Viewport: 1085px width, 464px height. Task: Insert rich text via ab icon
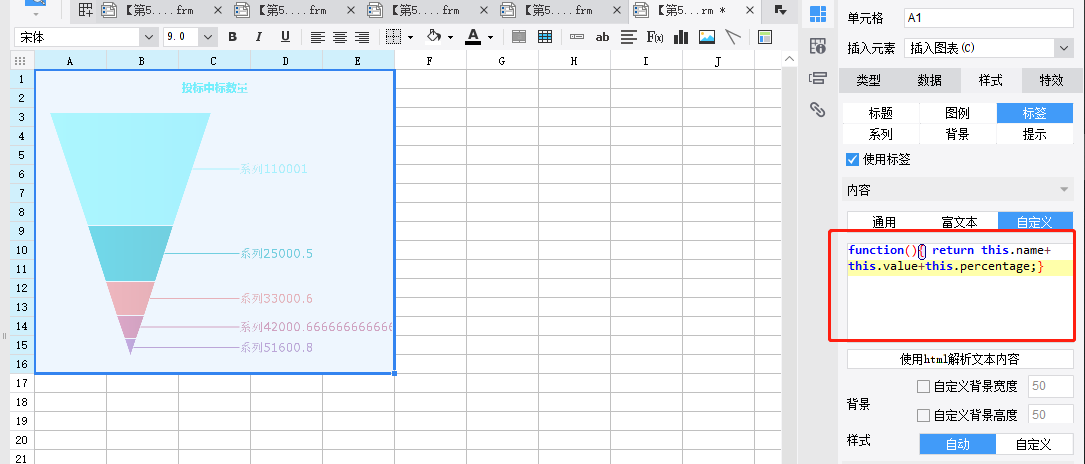(602, 37)
